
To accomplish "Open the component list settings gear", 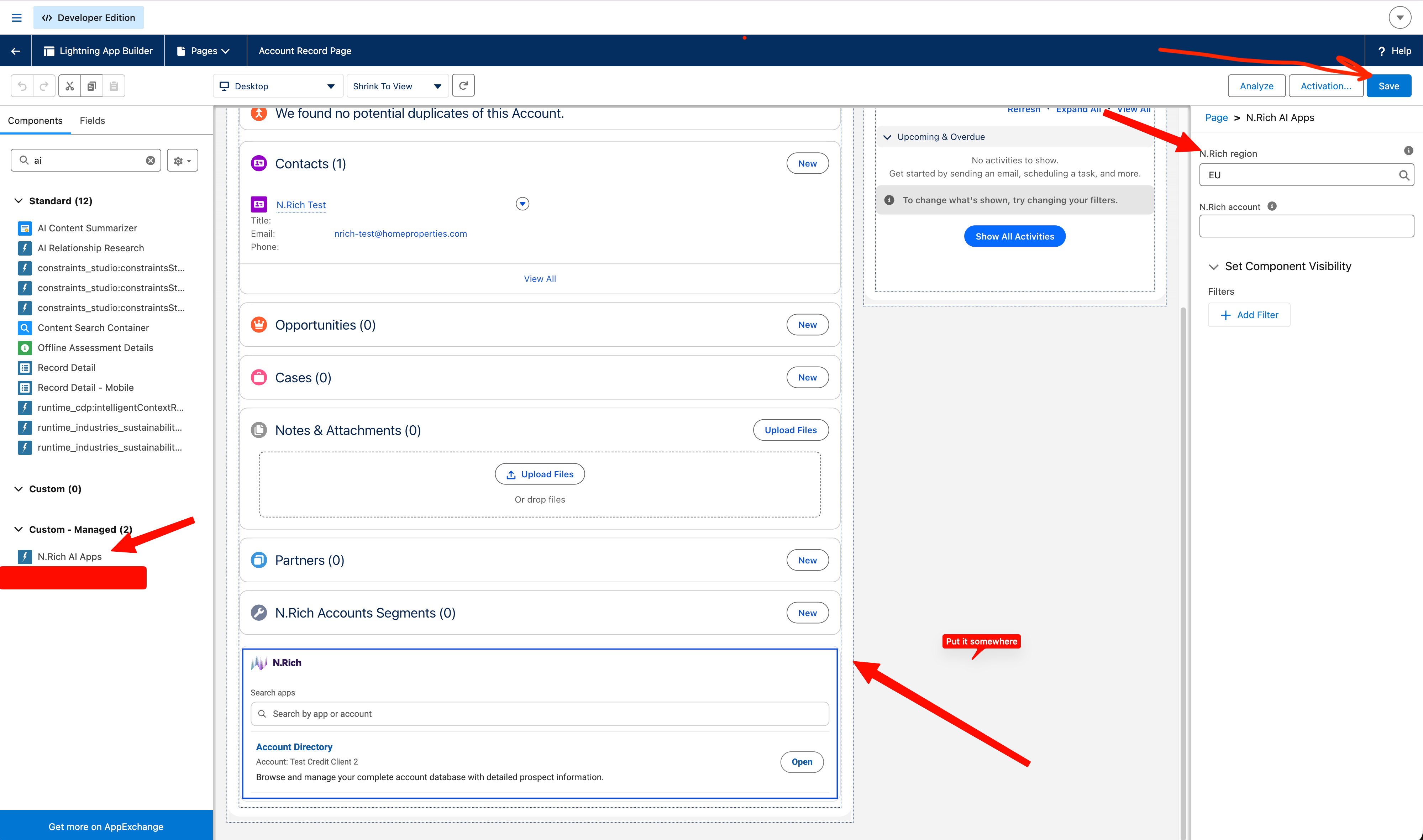I will click(x=182, y=161).
